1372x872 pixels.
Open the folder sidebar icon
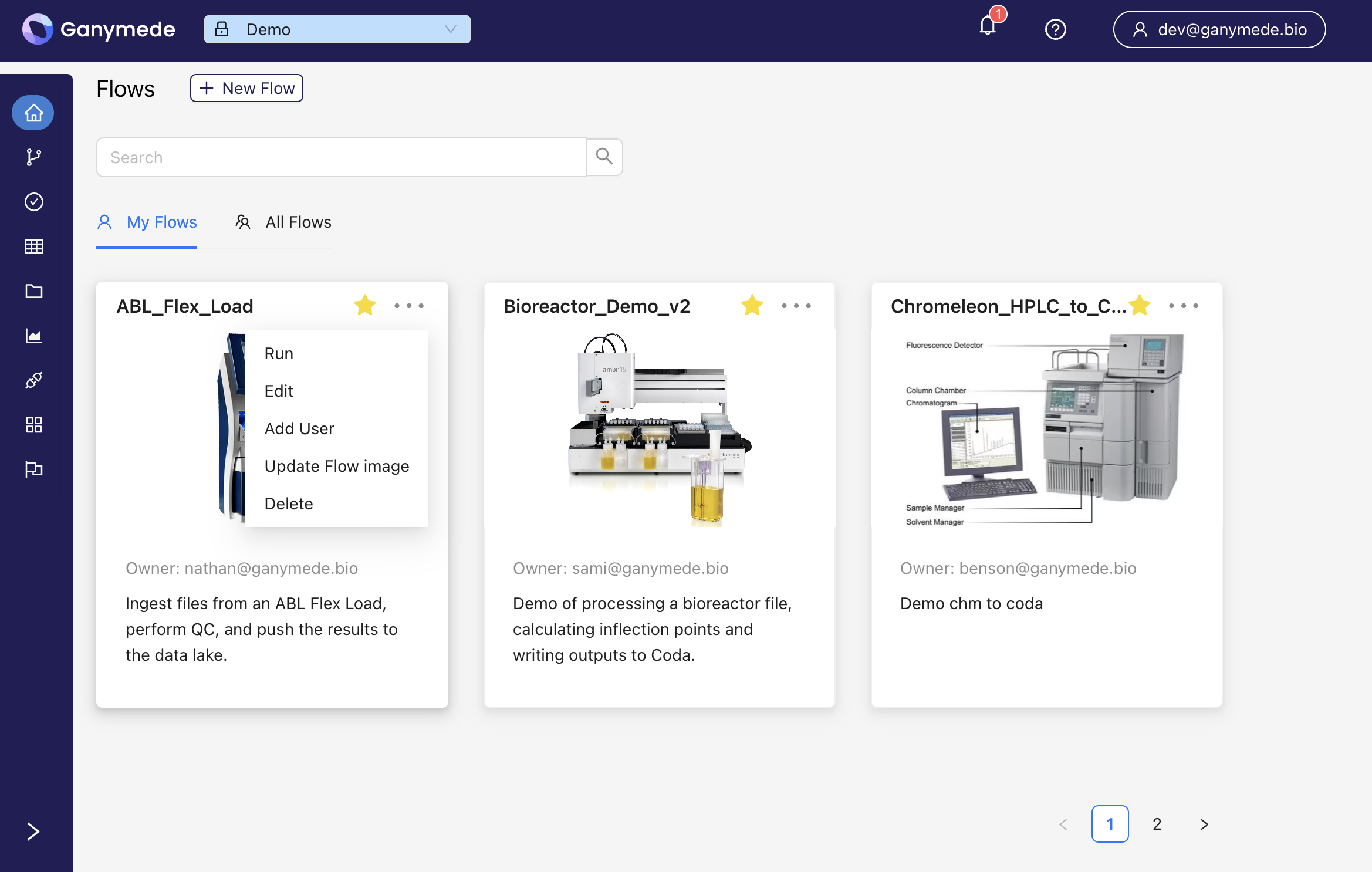[33, 291]
